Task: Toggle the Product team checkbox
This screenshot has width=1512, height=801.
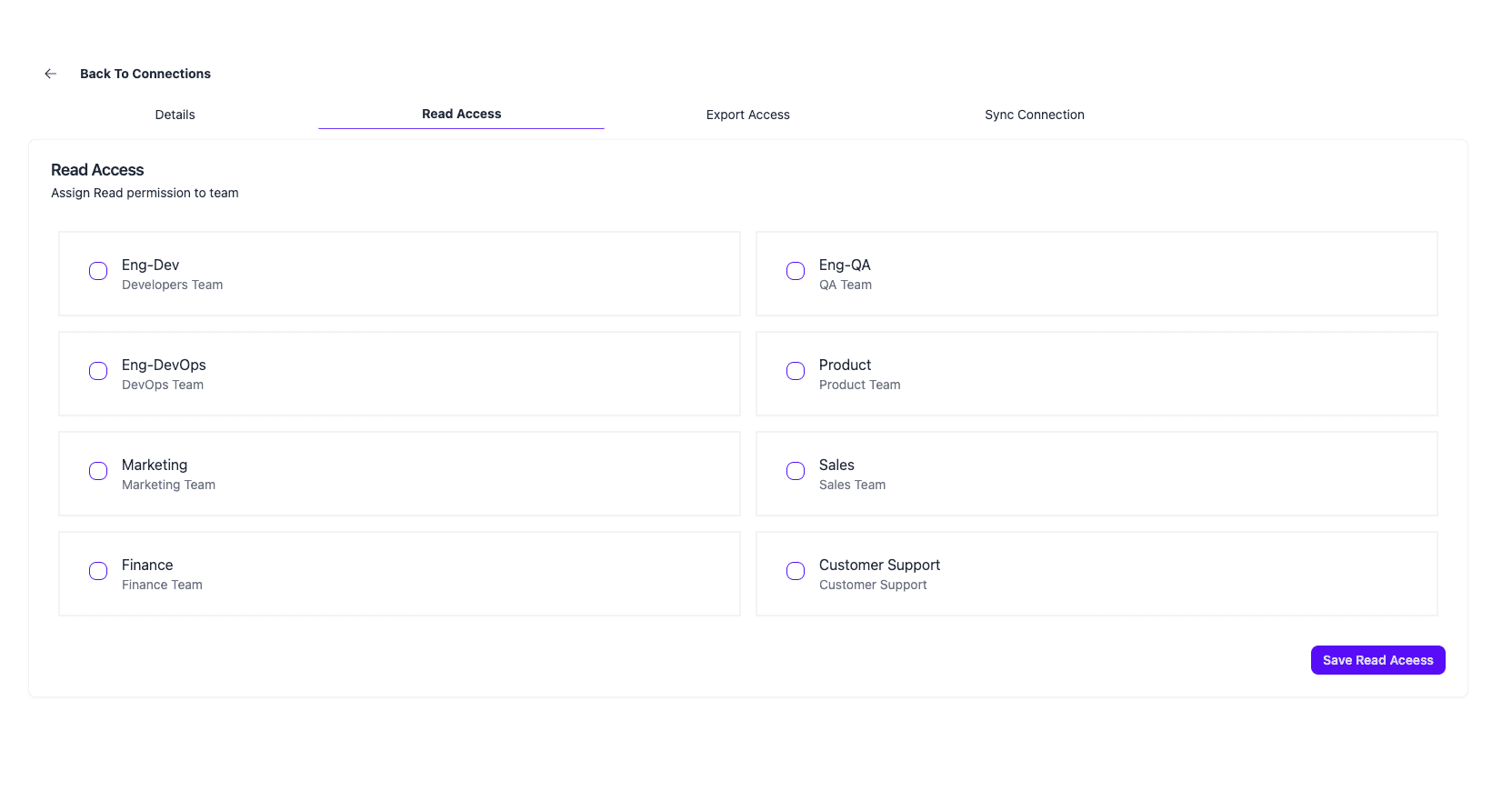Action: [x=796, y=371]
